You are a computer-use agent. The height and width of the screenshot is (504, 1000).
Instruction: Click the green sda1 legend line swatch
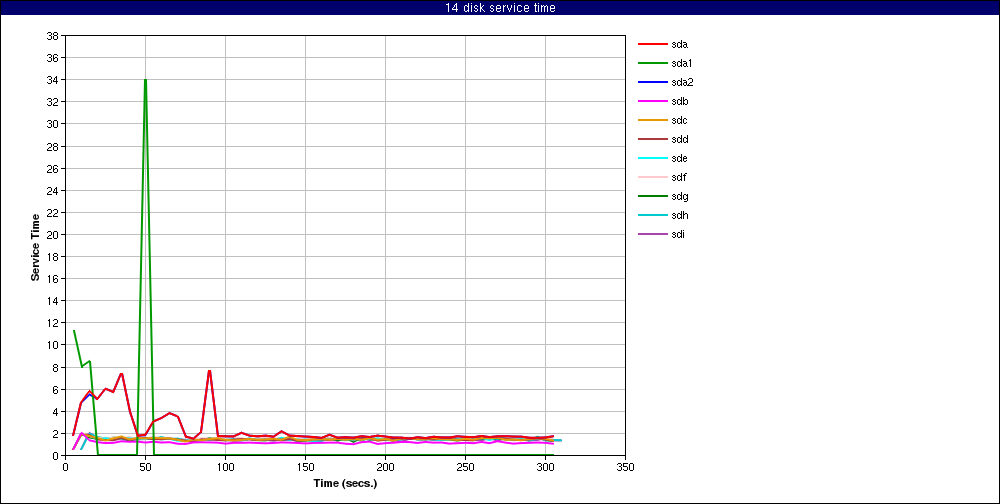click(x=652, y=64)
